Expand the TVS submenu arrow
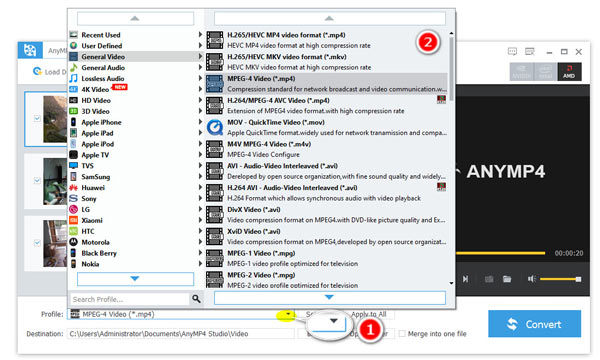Screen dimensions: 600x360 coord(200,166)
